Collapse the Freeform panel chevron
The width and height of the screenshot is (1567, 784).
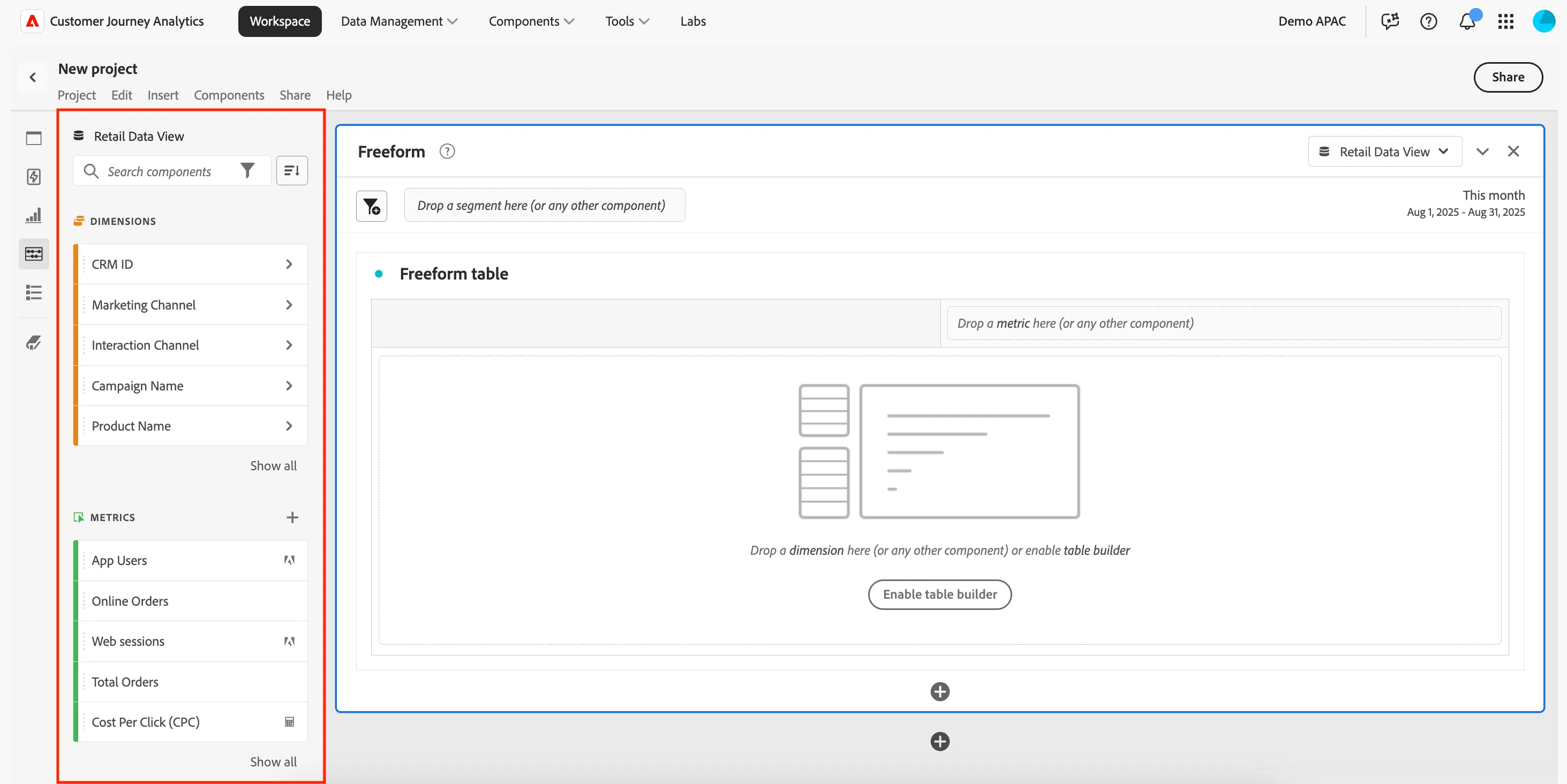pos(1482,152)
